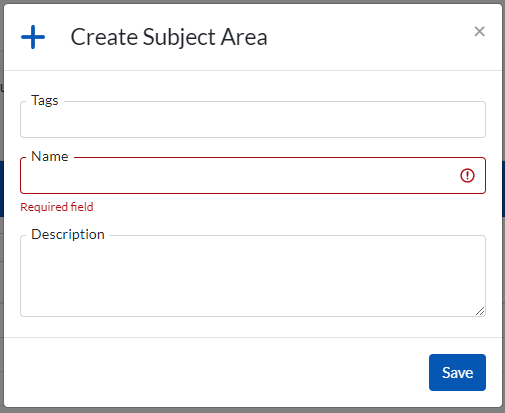The image size is (505, 413).
Task: Click the Name field label
Action: tap(50, 156)
